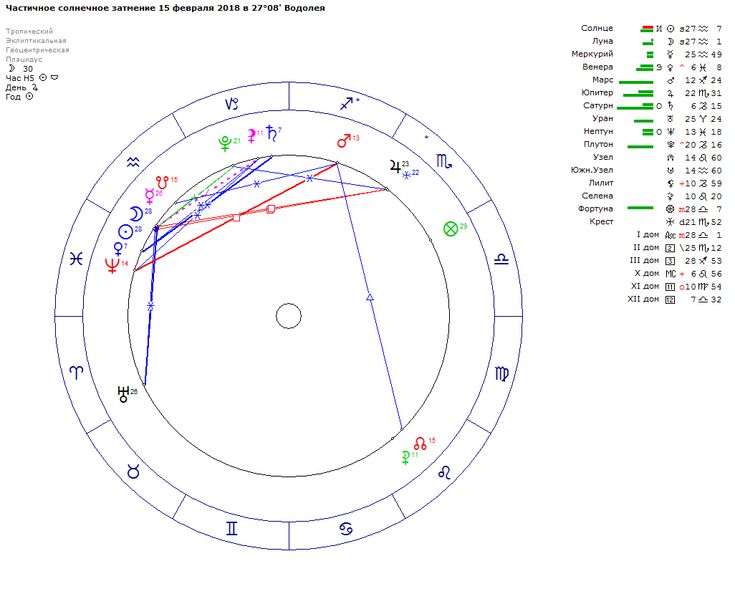Click the green strength bar beside Марс
Image resolution: width=735 pixels, height=589 pixels.
click(636, 80)
